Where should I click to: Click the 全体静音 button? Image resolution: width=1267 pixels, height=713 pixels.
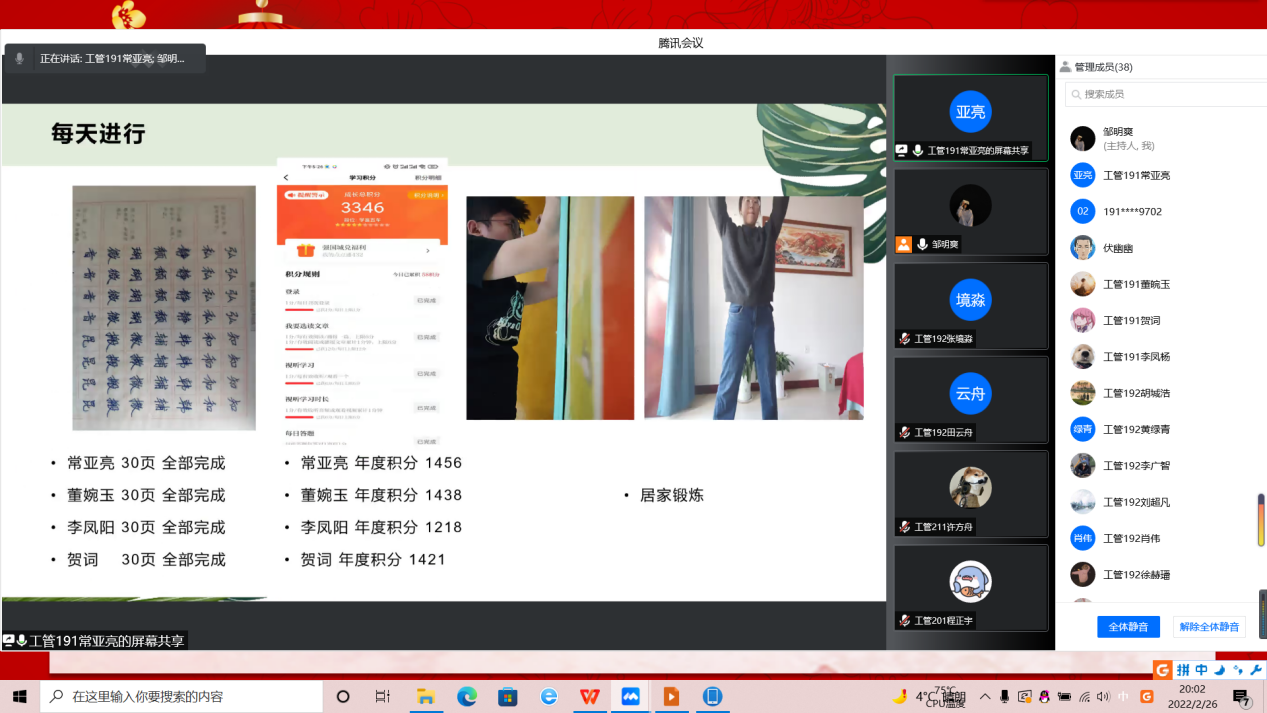[x=1128, y=627]
